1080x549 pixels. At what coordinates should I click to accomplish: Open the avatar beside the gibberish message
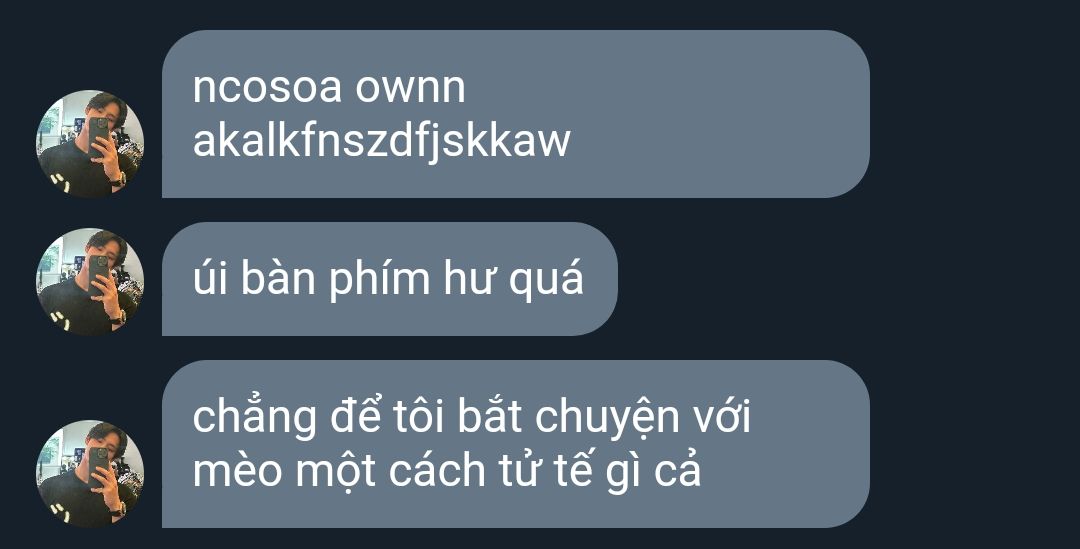90,144
